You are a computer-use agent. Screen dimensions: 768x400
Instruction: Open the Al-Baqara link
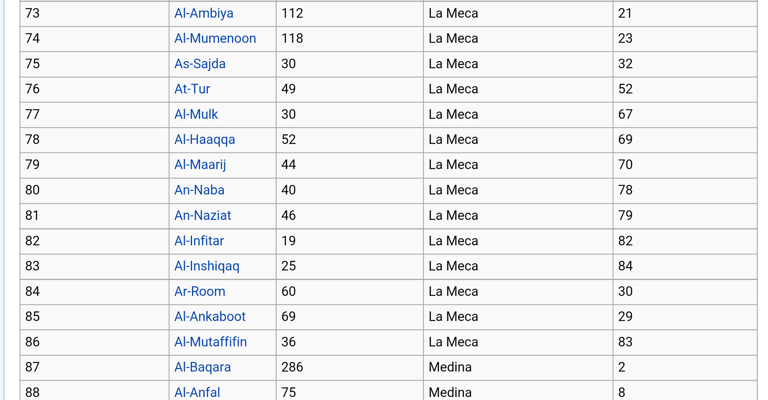click(x=202, y=367)
